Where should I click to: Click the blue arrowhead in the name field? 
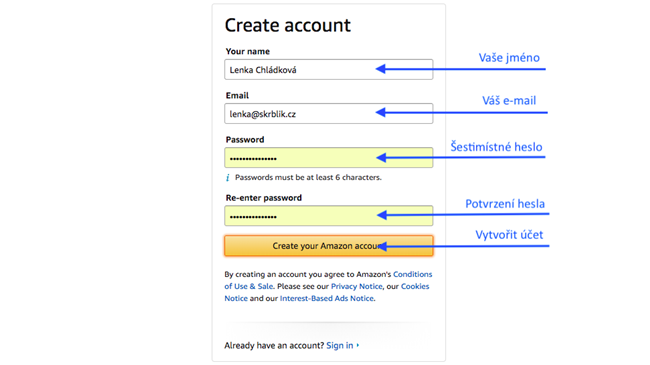click(381, 69)
